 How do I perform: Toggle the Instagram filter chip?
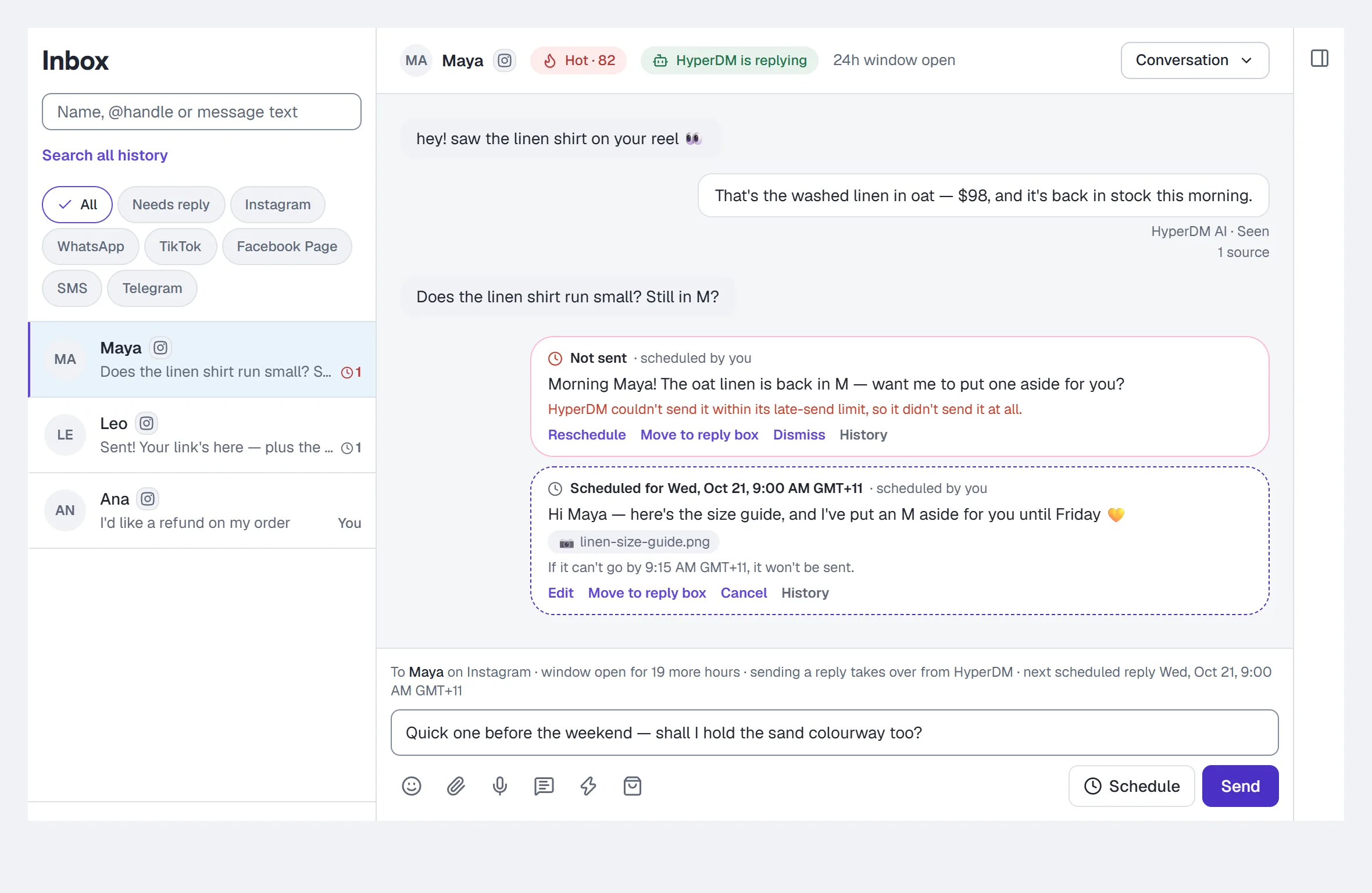[x=278, y=205]
